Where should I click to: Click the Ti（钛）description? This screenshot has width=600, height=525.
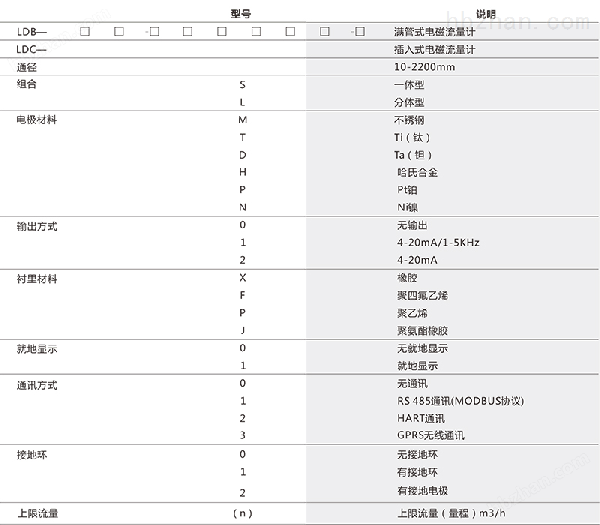click(412, 137)
